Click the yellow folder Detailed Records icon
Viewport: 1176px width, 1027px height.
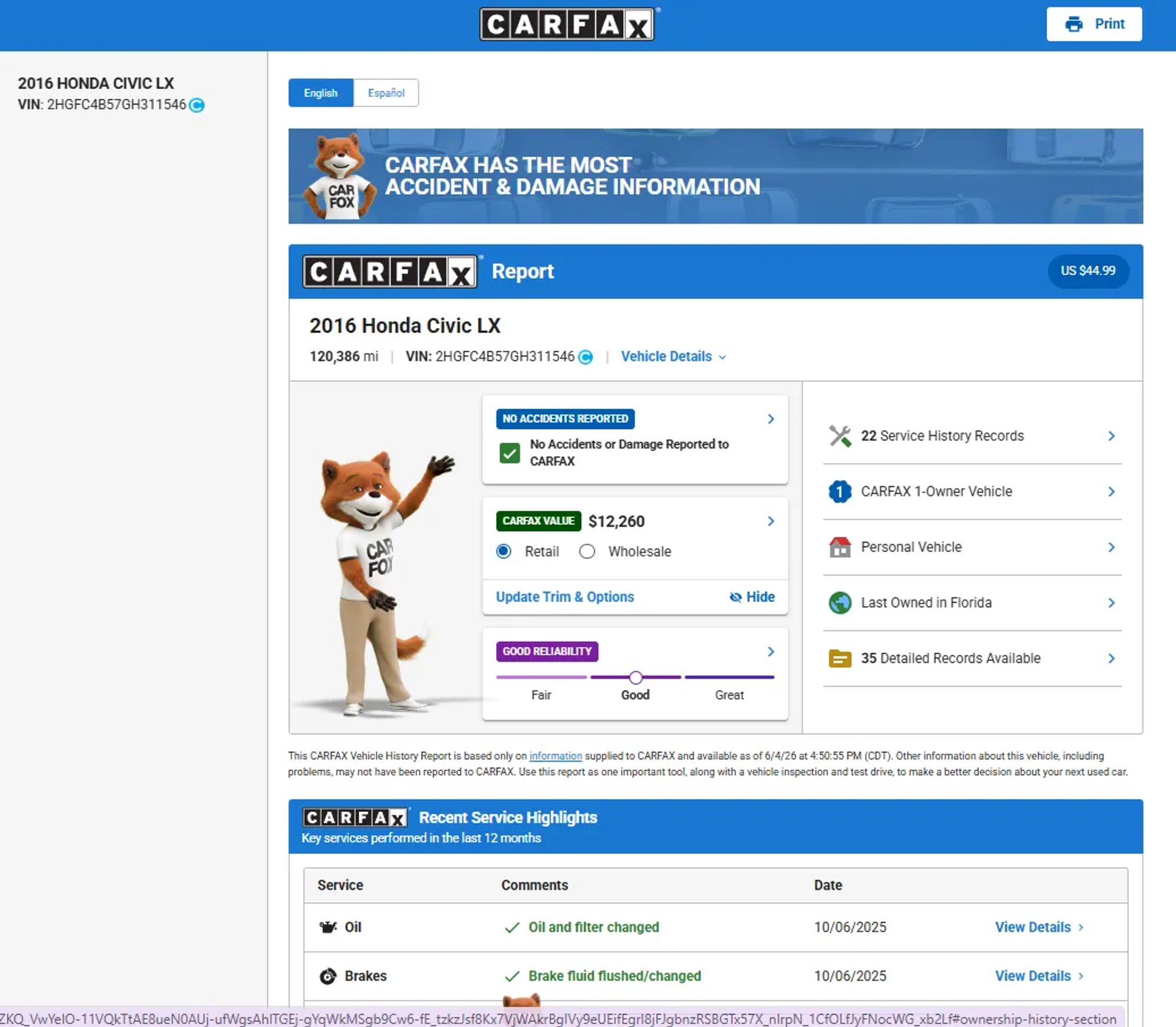click(840, 658)
